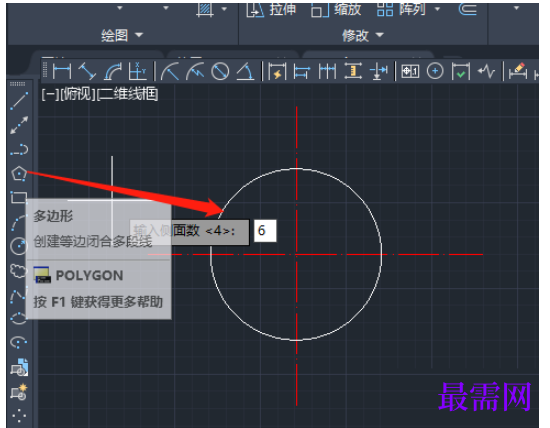This screenshot has height=428, width=550.
Task: Expand the 绘图 panel dropdown
Action: pyautogui.click(x=122, y=35)
